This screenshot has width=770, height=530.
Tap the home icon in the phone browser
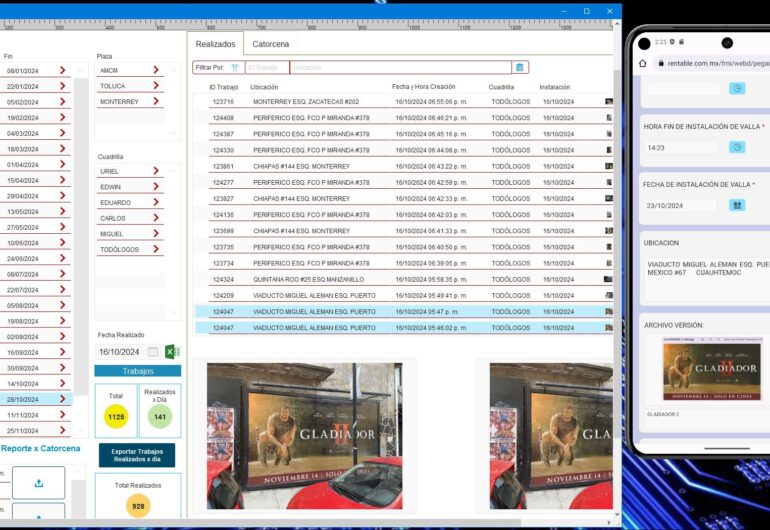[x=643, y=63]
